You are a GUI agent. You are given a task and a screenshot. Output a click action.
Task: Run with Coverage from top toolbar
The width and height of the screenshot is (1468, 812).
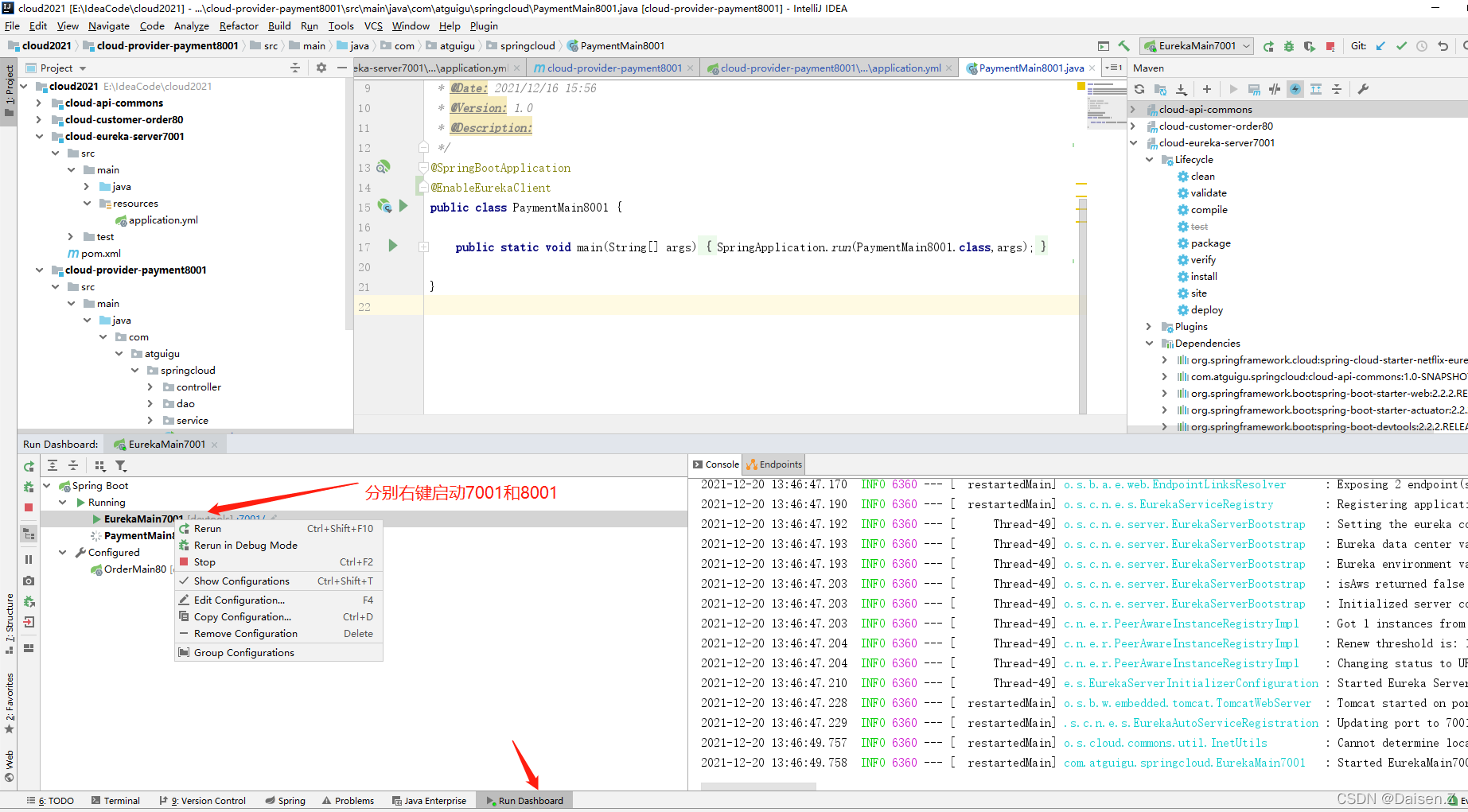click(1310, 46)
